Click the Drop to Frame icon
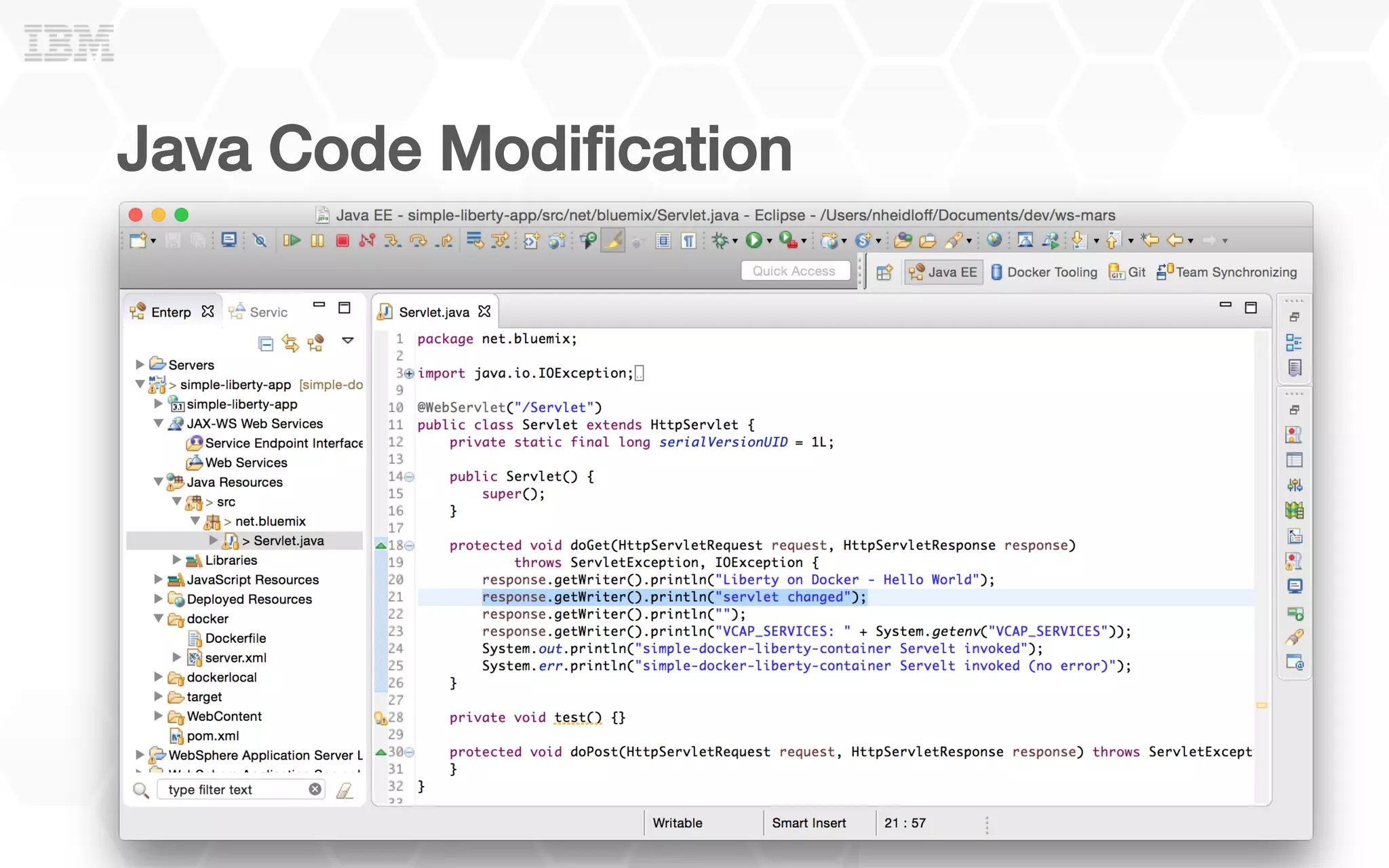 click(x=475, y=240)
